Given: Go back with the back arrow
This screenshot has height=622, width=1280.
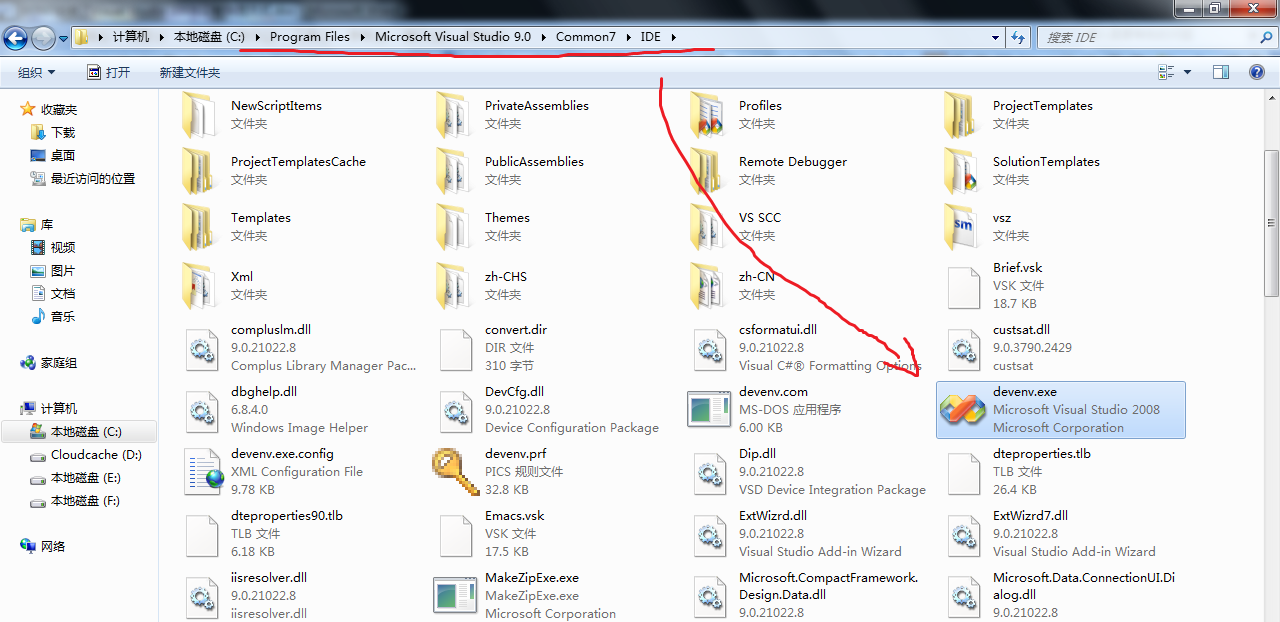Looking at the screenshot, I should click(15, 38).
